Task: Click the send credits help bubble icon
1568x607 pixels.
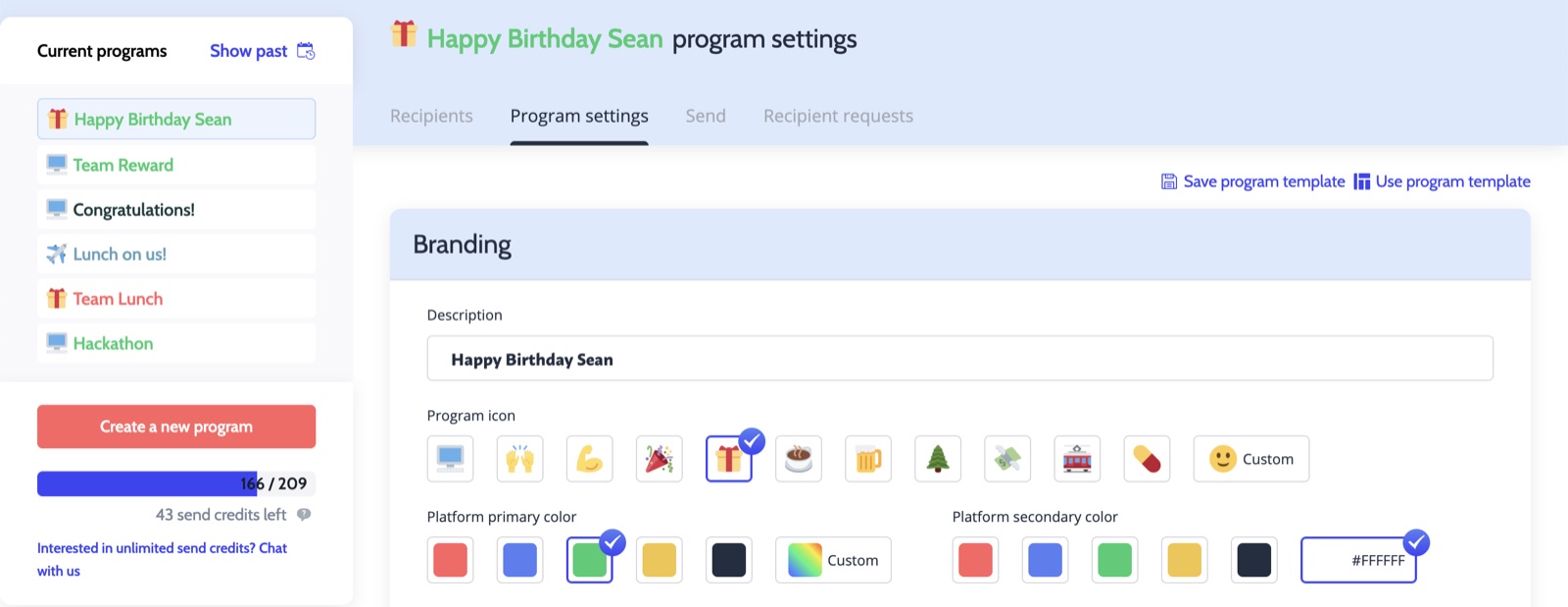Action: (x=304, y=515)
